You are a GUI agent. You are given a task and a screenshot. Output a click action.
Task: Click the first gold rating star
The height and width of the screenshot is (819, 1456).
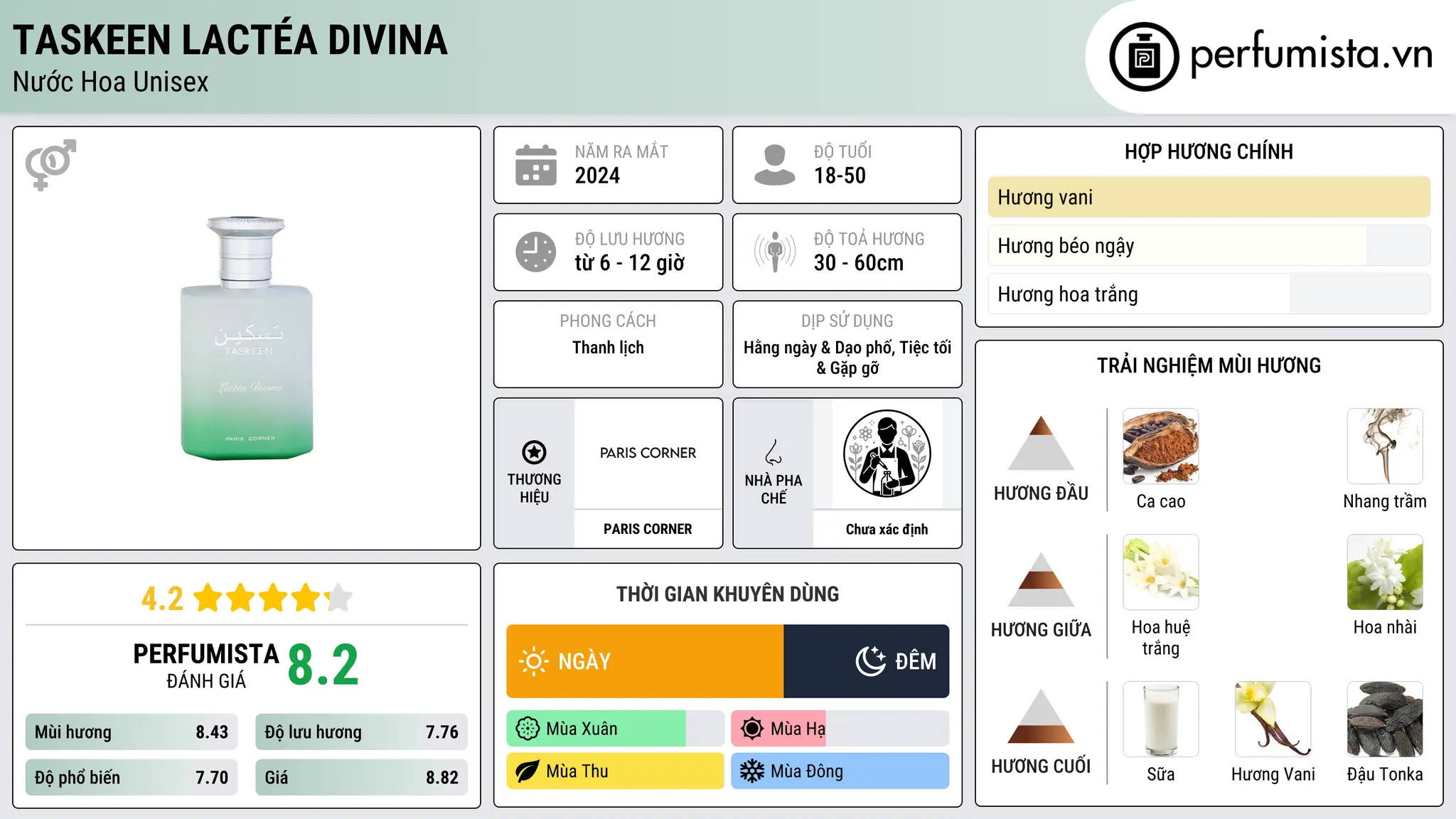pos(208,598)
